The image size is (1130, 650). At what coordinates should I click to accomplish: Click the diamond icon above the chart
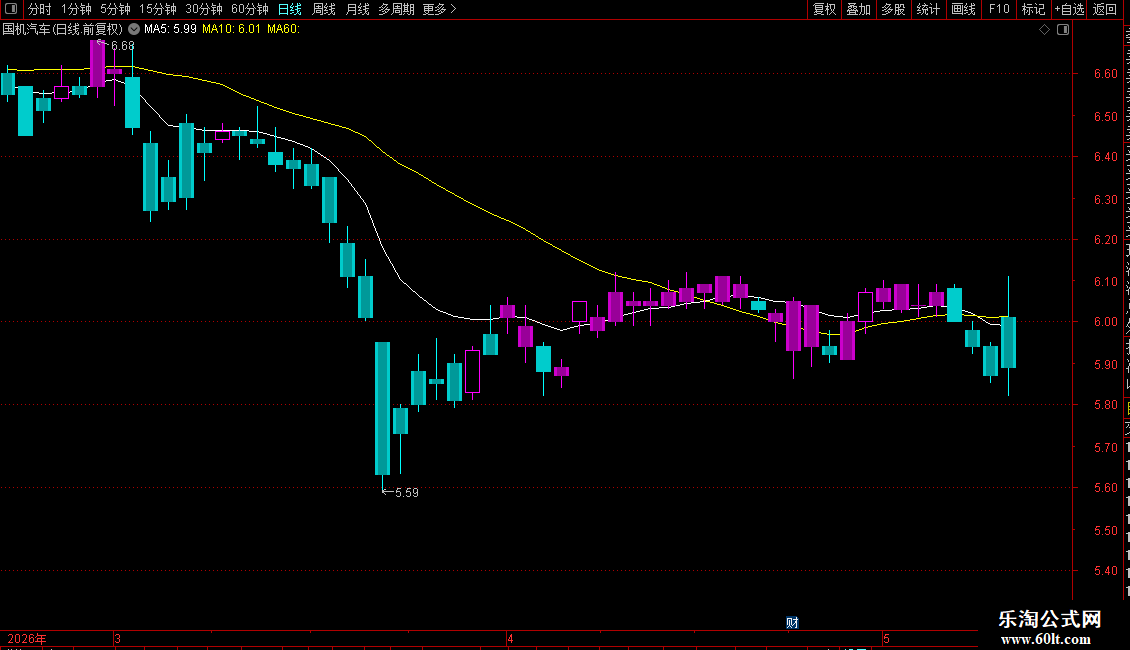(1044, 30)
